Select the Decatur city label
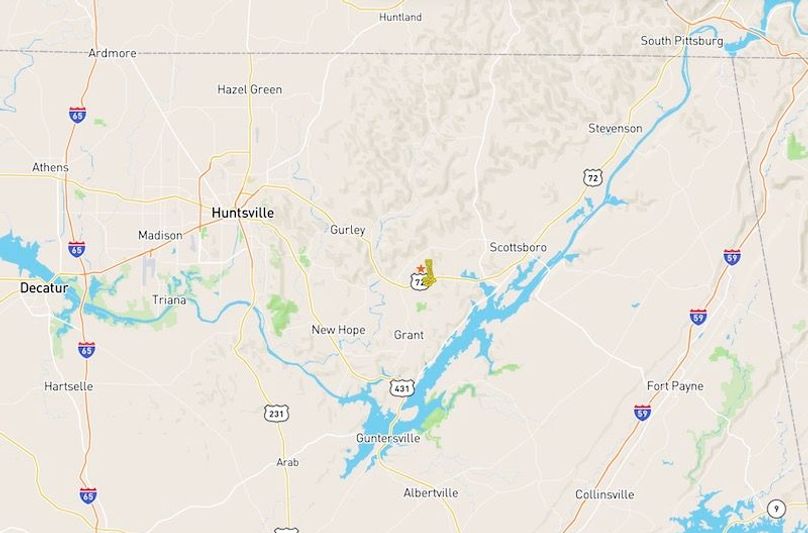The image size is (808, 533). point(44,288)
